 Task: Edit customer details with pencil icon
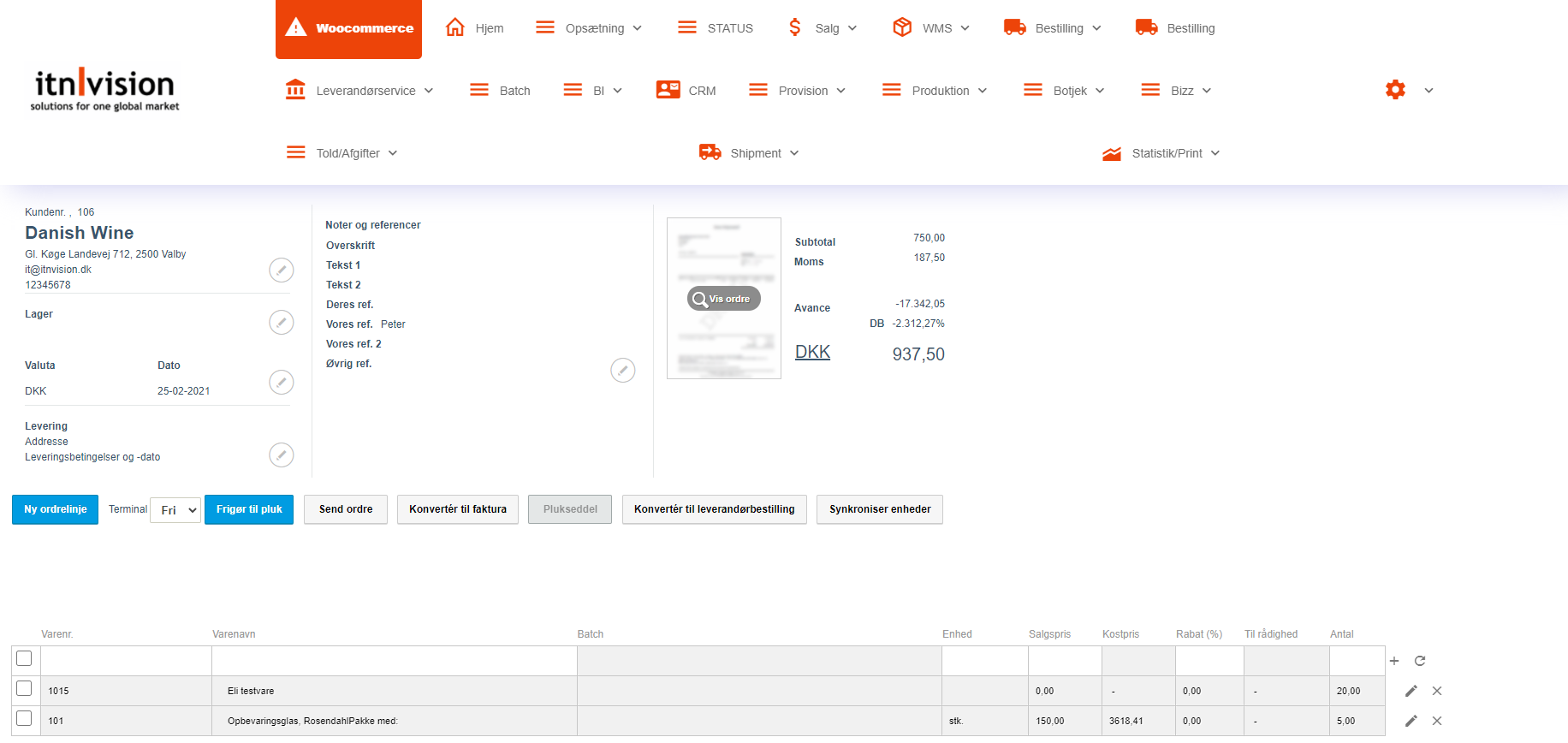pyautogui.click(x=281, y=270)
